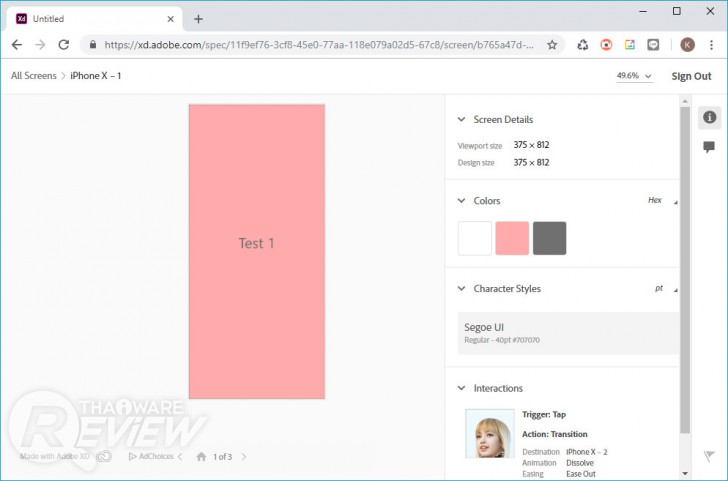Image resolution: width=728 pixels, height=481 pixels.
Task: Click the flag icon at bottom right
Action: pos(709,456)
